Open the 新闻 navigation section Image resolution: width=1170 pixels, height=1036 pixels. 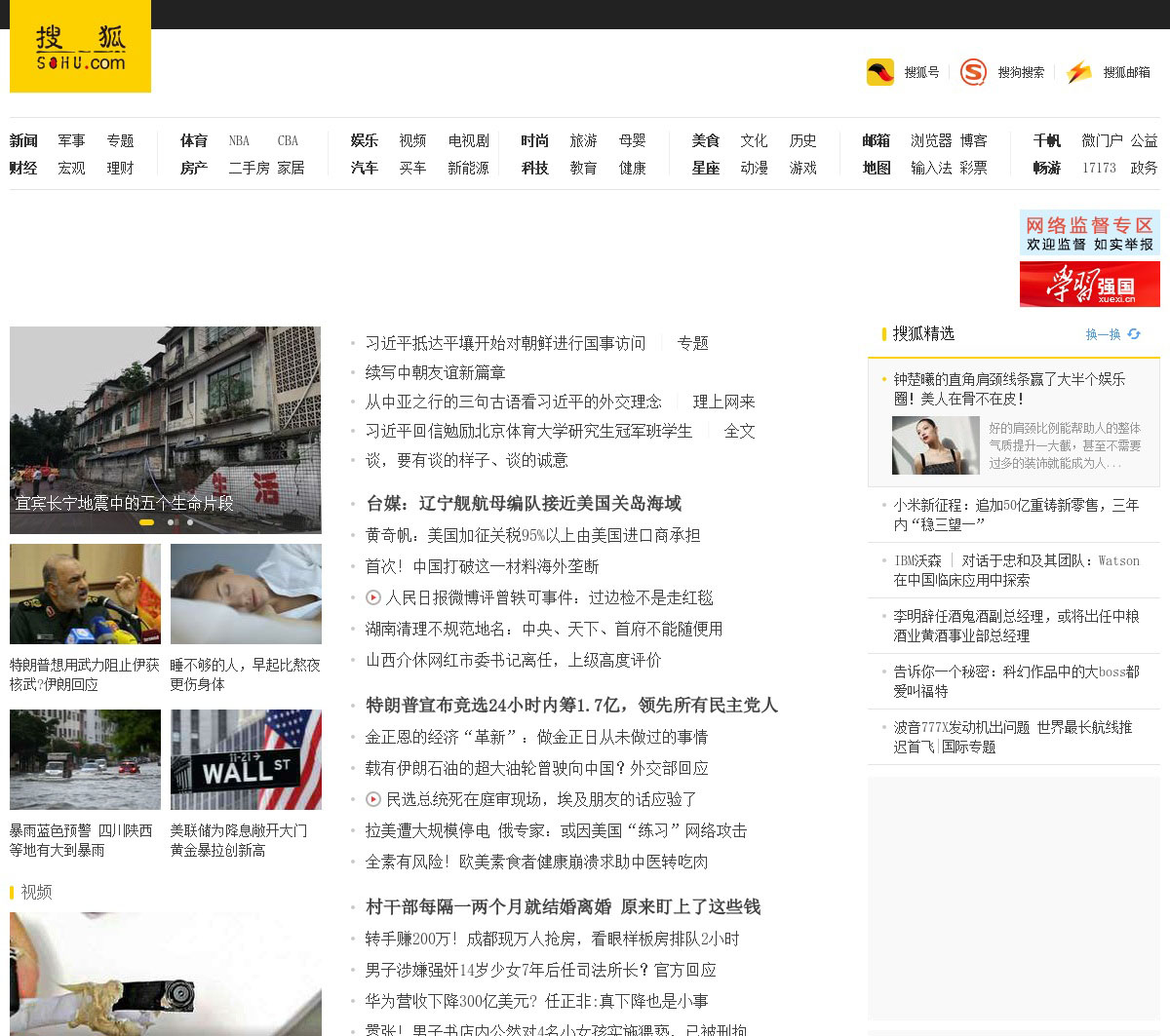(x=23, y=141)
